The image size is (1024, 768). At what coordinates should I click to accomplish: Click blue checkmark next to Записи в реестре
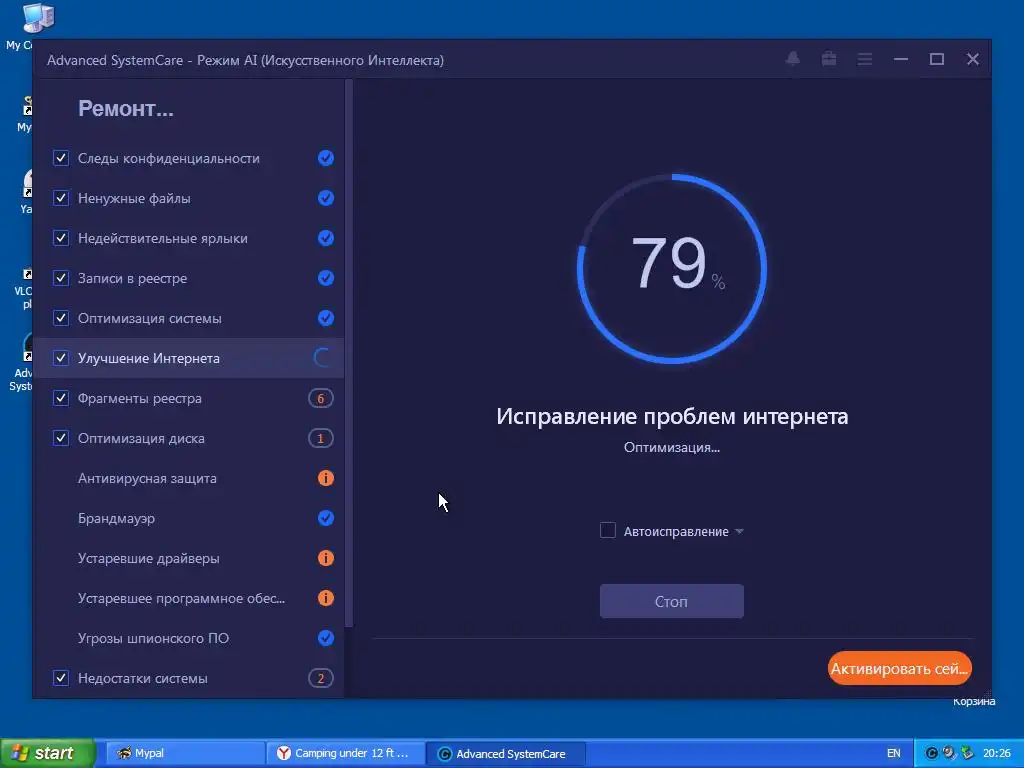(326, 278)
